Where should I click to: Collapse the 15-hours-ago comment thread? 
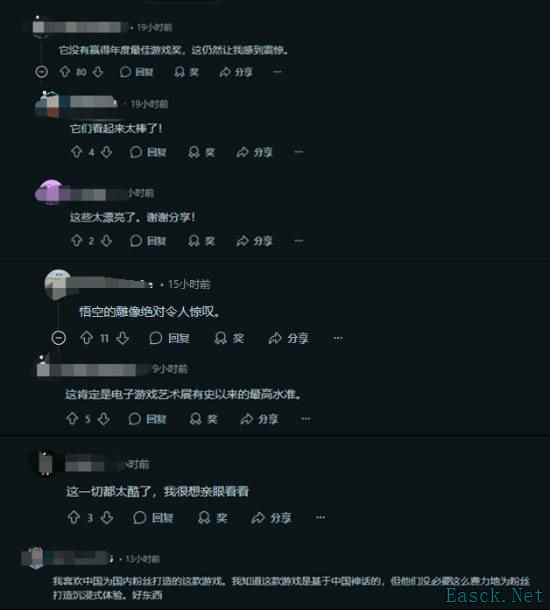59,338
